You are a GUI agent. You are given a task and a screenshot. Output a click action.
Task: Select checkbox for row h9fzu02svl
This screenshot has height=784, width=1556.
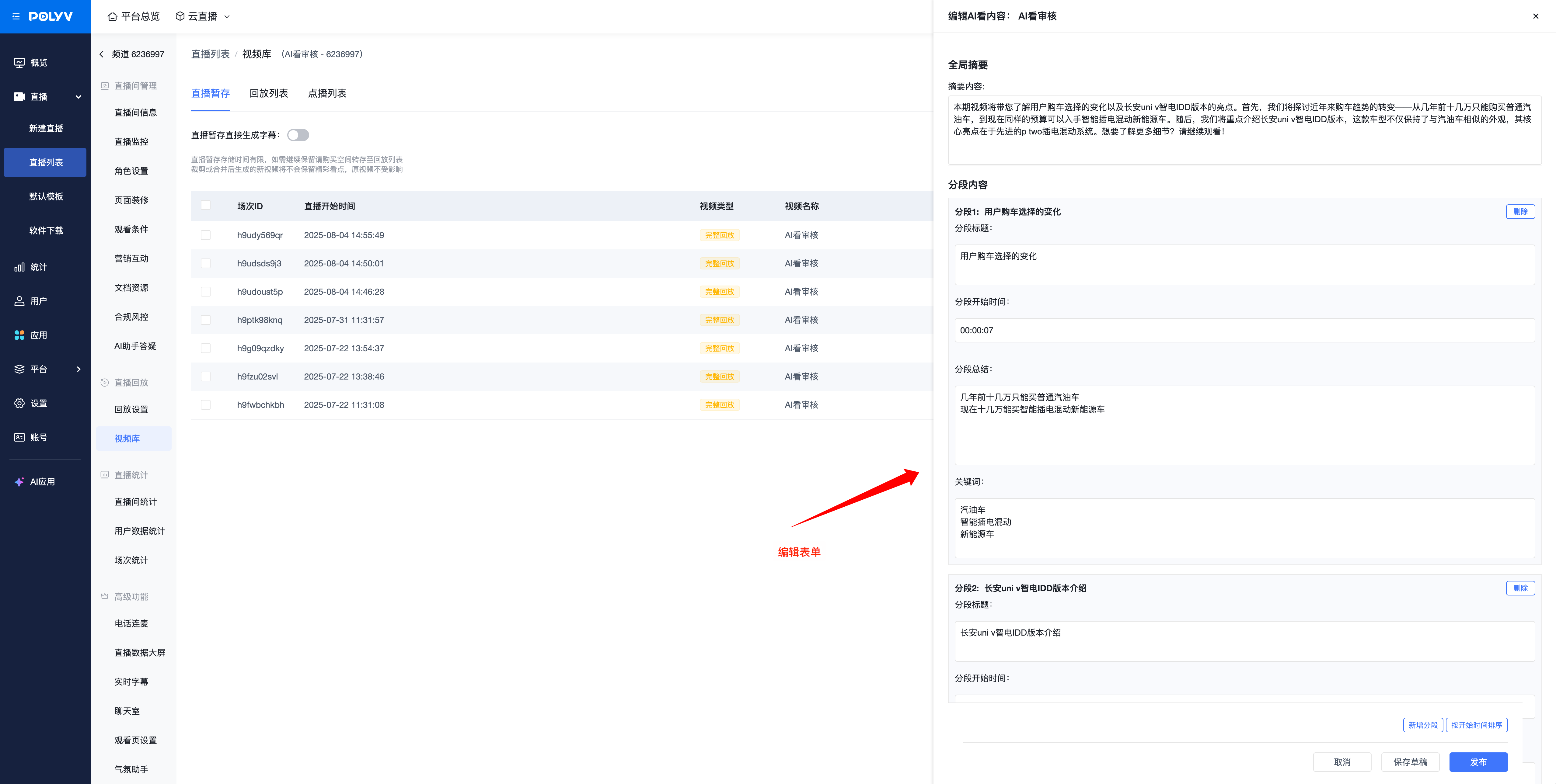tap(205, 376)
